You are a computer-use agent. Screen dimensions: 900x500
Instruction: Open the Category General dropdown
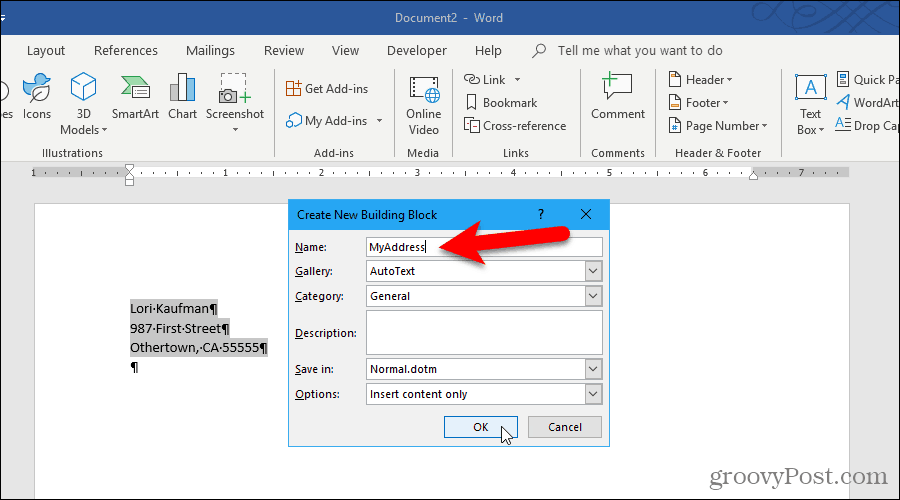point(593,296)
